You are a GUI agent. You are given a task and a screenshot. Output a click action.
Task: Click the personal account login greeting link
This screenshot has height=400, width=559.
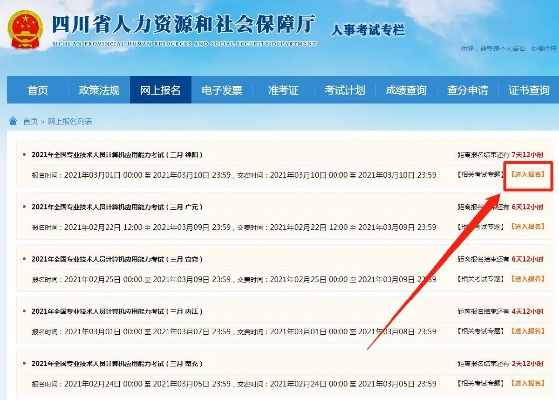[x=492, y=48]
